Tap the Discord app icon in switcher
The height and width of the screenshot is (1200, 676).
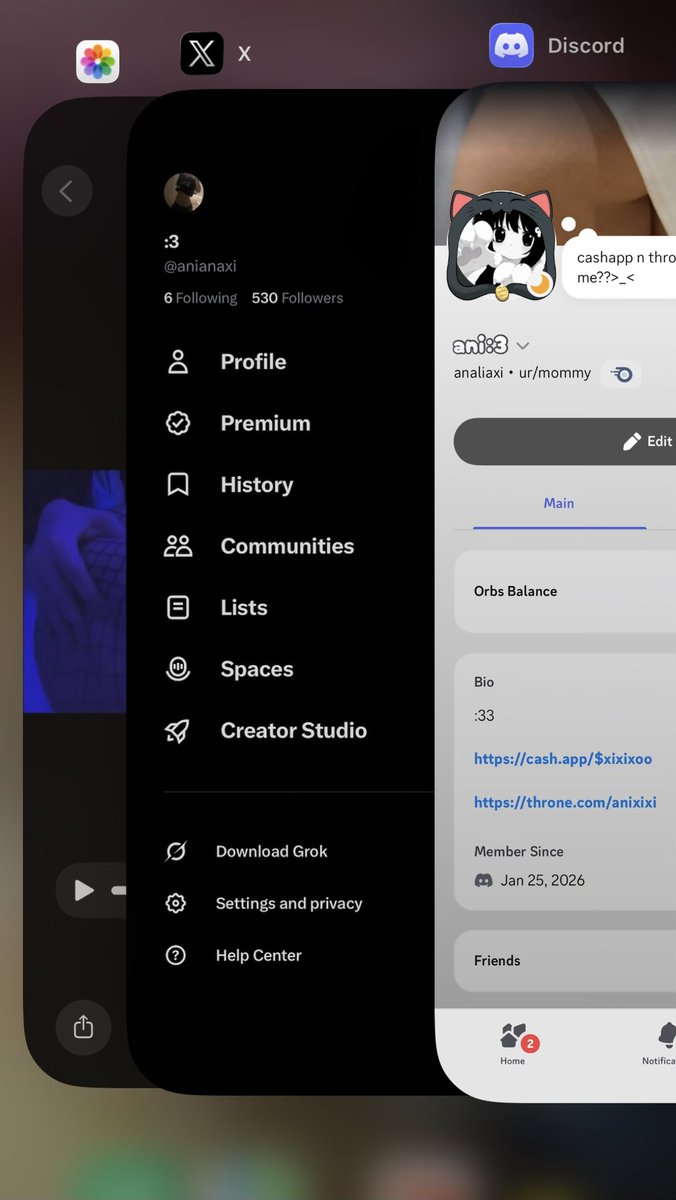coord(511,46)
